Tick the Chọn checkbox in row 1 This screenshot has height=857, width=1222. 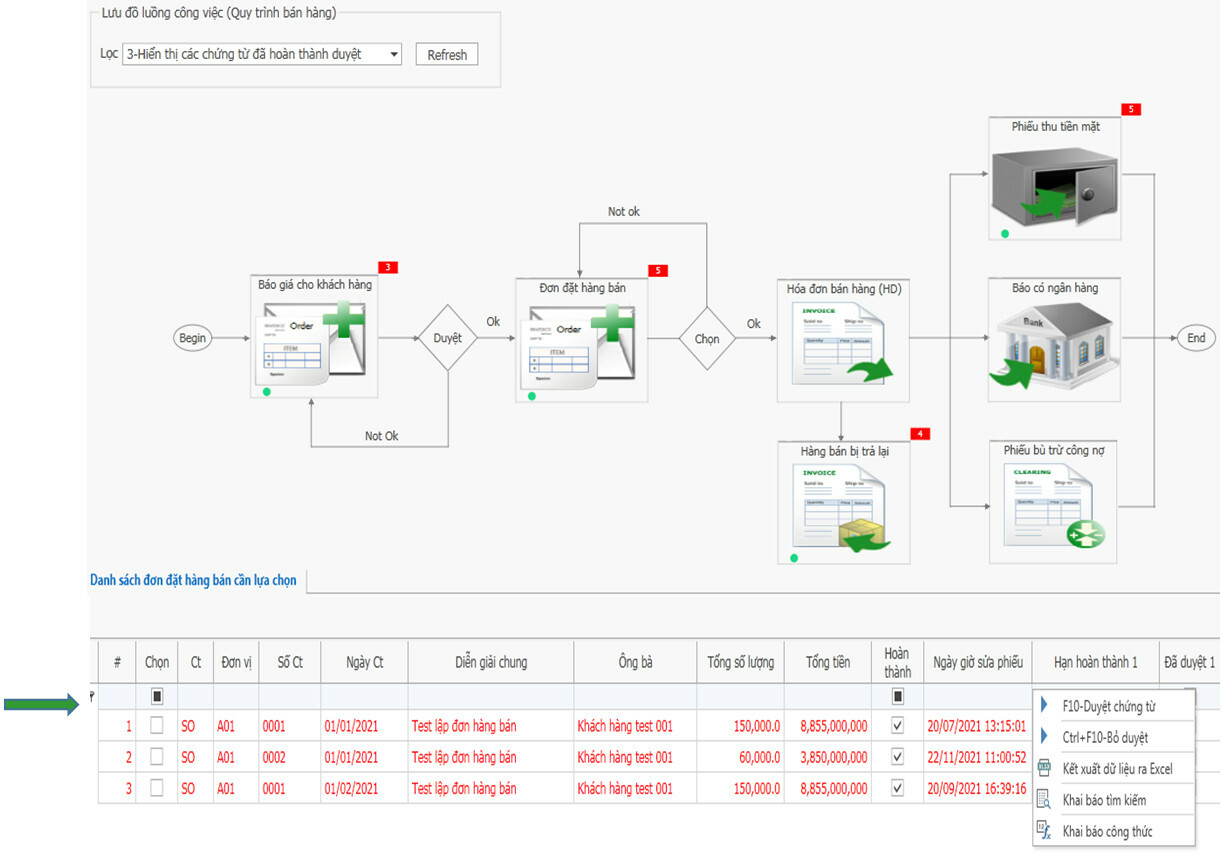click(157, 726)
